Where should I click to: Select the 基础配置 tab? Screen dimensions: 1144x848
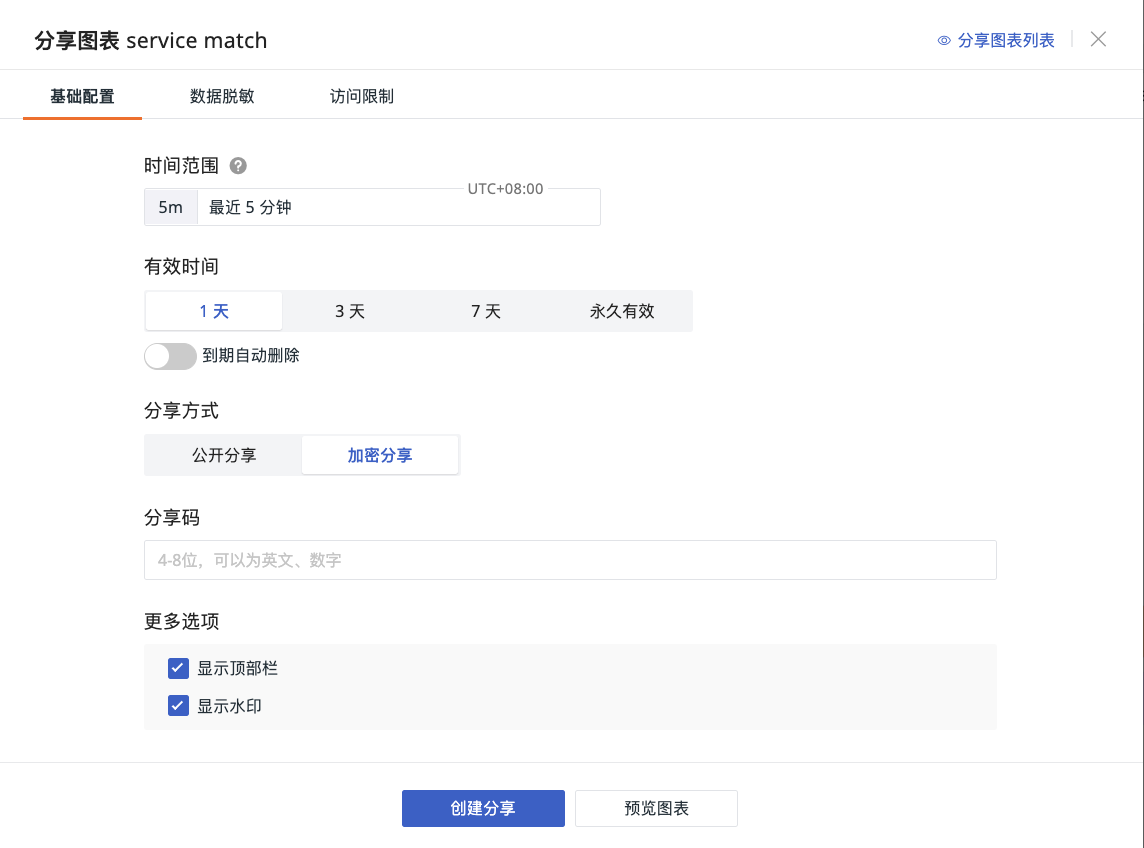coord(82,97)
